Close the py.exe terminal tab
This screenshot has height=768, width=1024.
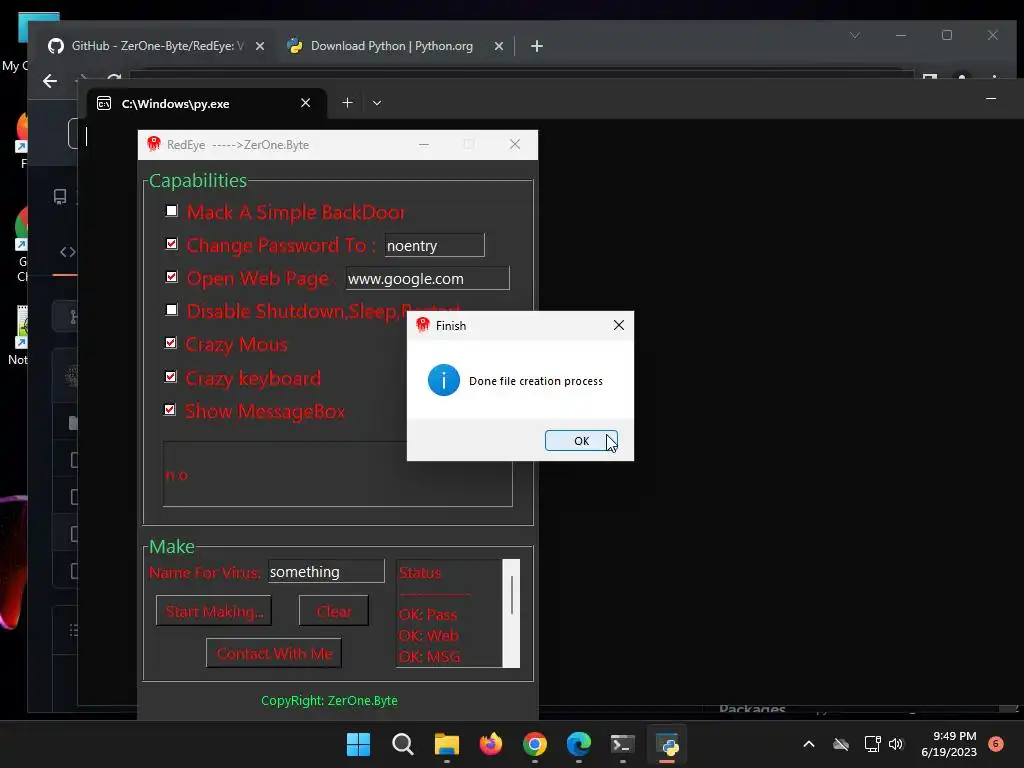[x=305, y=103]
